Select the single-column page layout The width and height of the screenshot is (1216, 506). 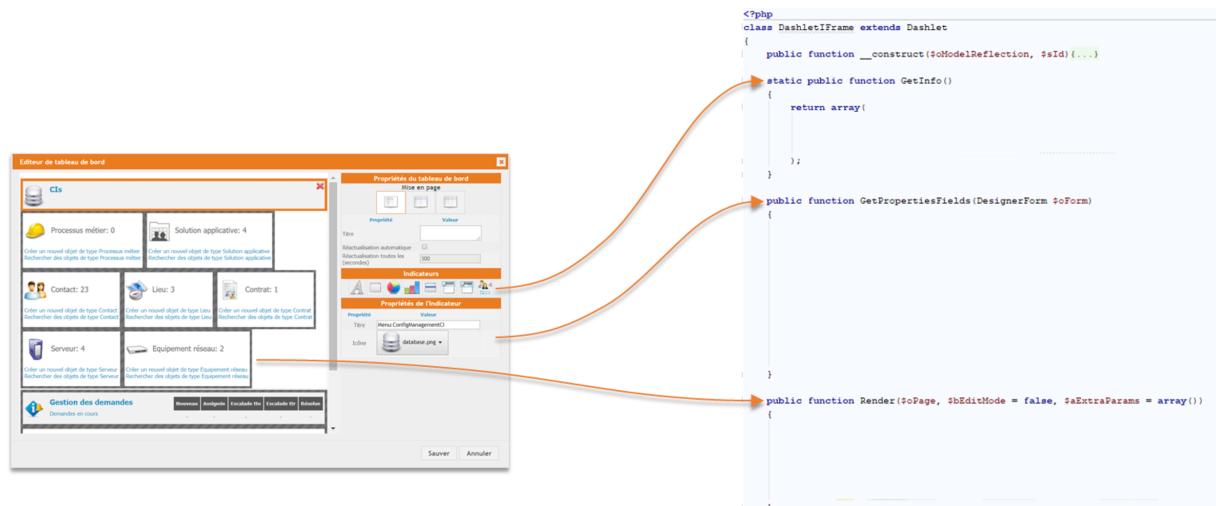tap(391, 202)
